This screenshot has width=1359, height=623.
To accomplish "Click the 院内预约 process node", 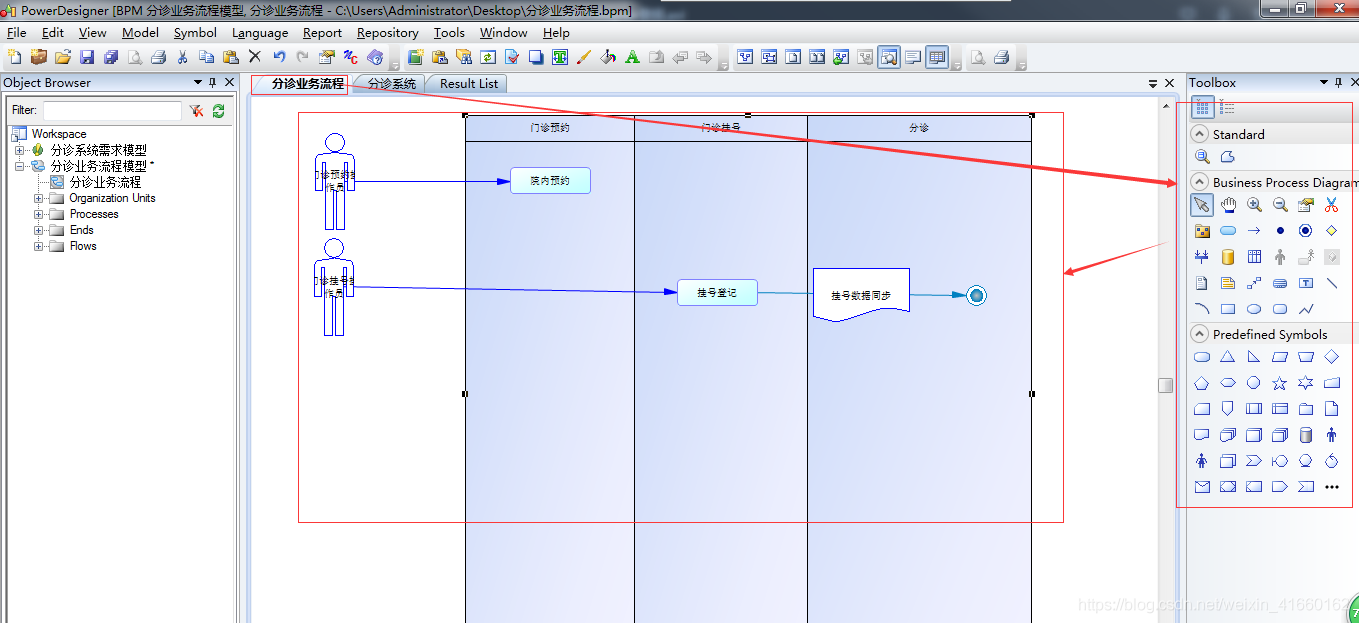I will 550,180.
